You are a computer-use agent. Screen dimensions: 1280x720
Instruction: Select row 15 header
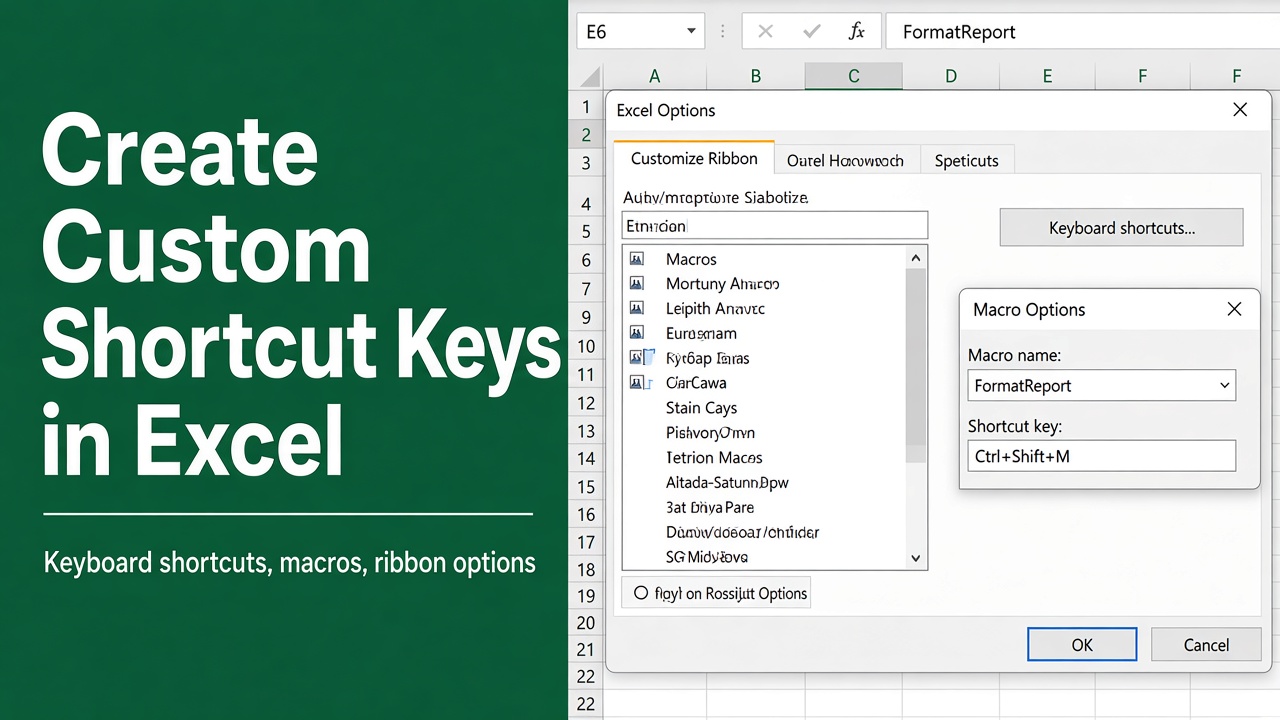point(586,487)
